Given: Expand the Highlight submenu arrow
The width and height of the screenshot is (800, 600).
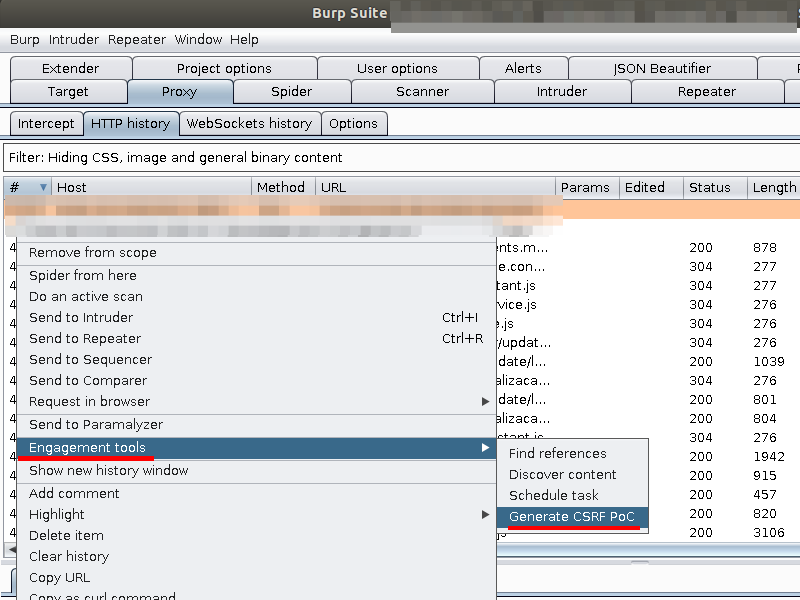Looking at the screenshot, I should coord(486,515).
